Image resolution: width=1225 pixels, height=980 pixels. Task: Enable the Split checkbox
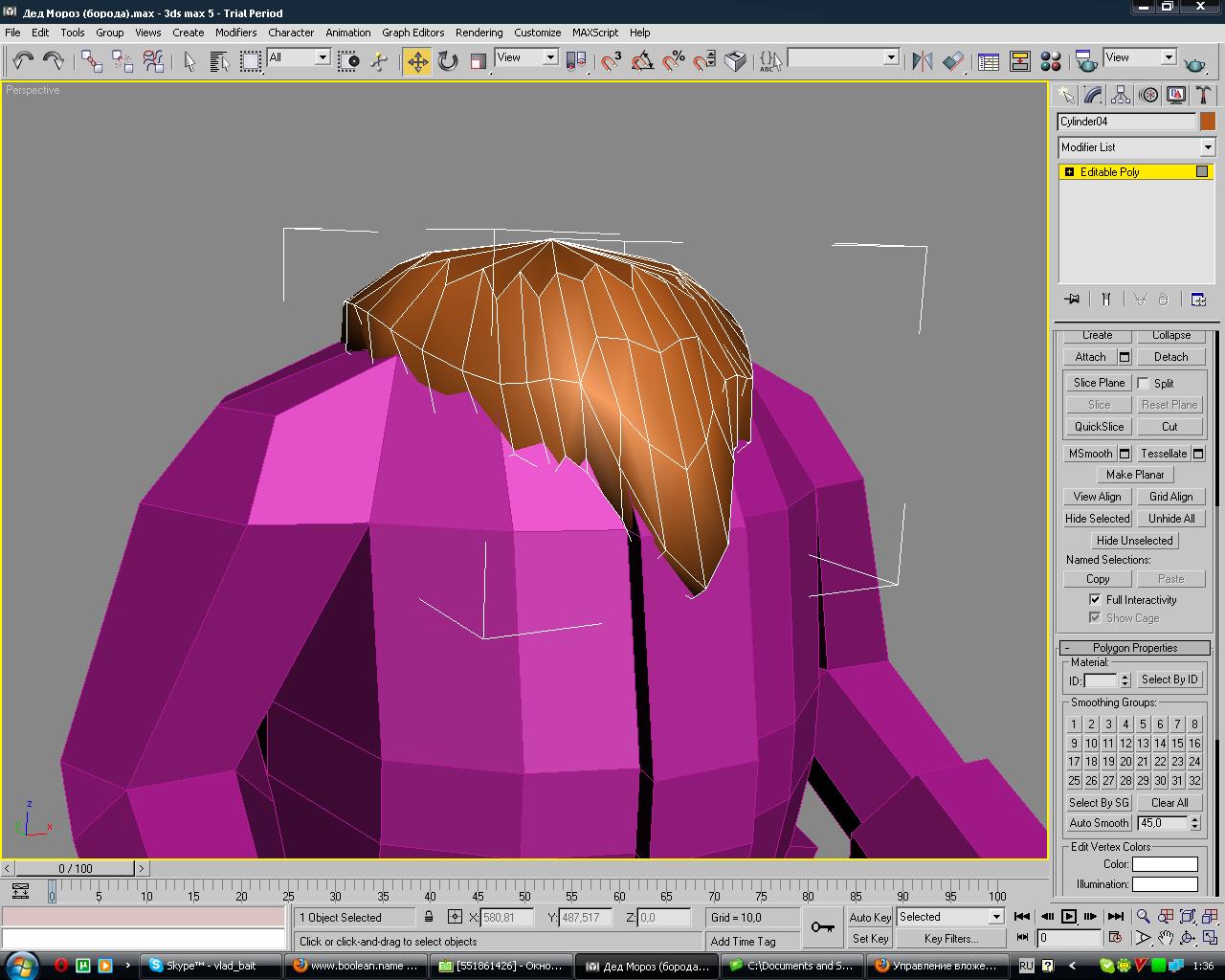(x=1144, y=383)
